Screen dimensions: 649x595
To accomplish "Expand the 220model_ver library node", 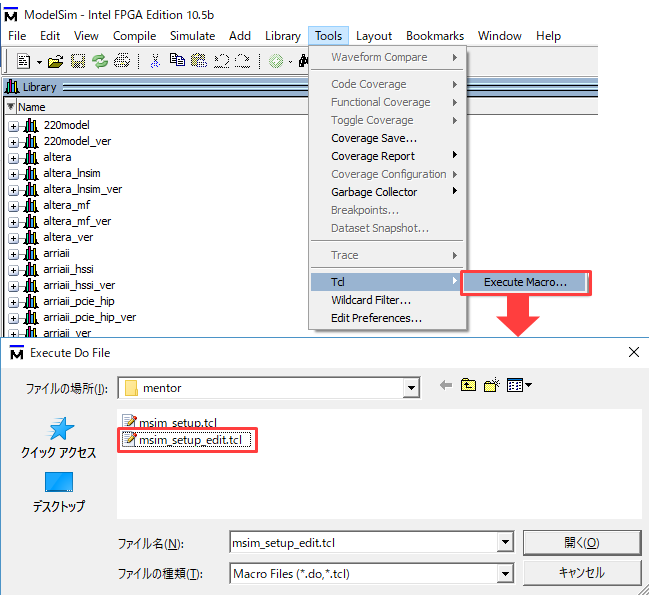I will tap(13, 142).
